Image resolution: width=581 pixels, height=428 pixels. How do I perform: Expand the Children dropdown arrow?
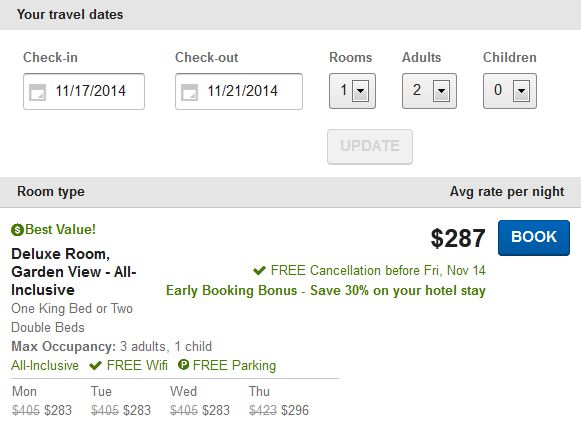click(521, 91)
